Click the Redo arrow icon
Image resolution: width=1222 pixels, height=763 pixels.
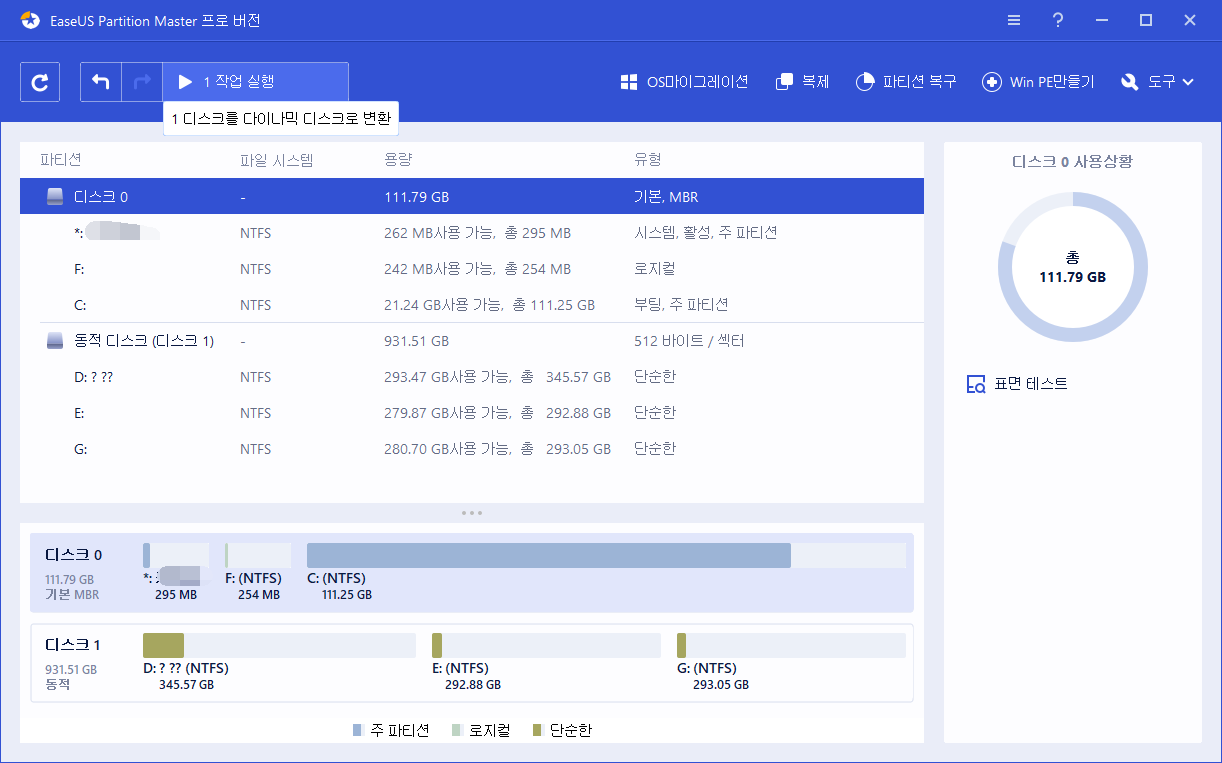coord(140,81)
